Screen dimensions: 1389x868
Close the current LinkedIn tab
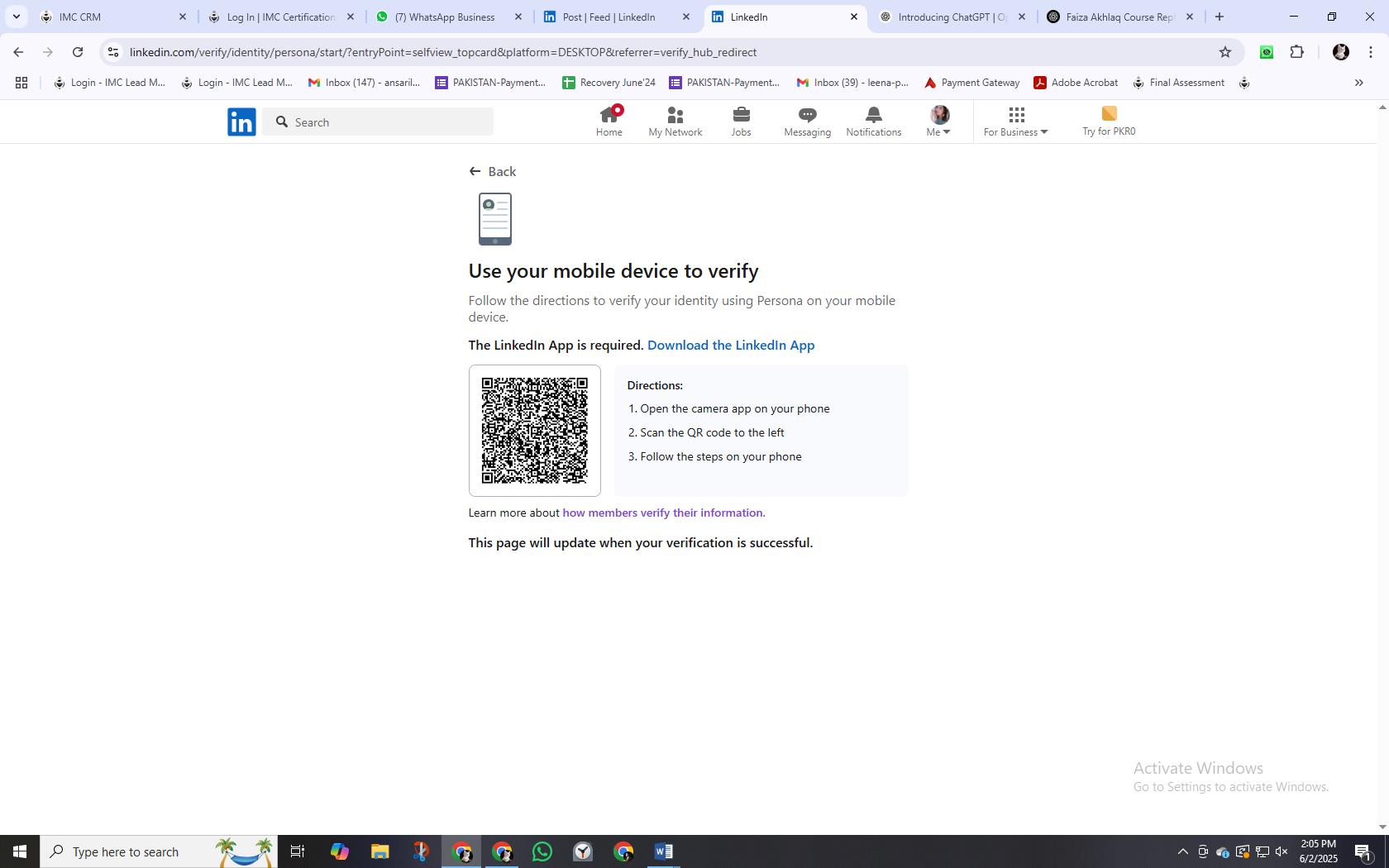point(854,17)
